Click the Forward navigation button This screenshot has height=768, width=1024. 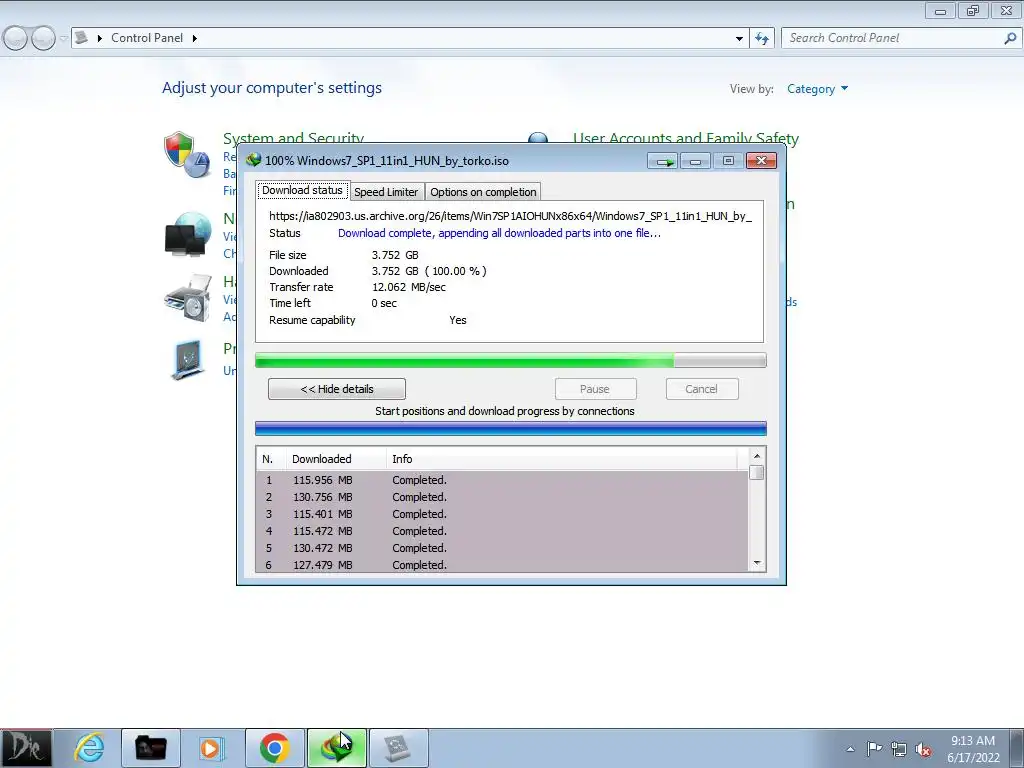(43, 39)
